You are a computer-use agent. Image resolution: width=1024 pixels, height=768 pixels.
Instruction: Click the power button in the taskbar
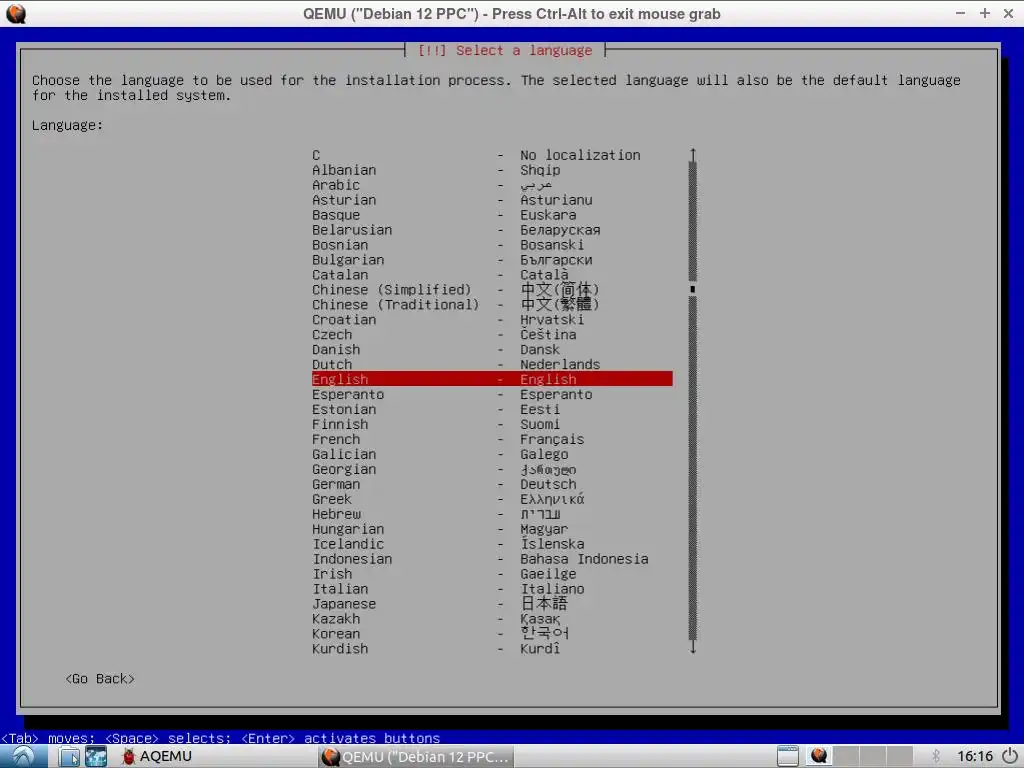tap(1010, 756)
